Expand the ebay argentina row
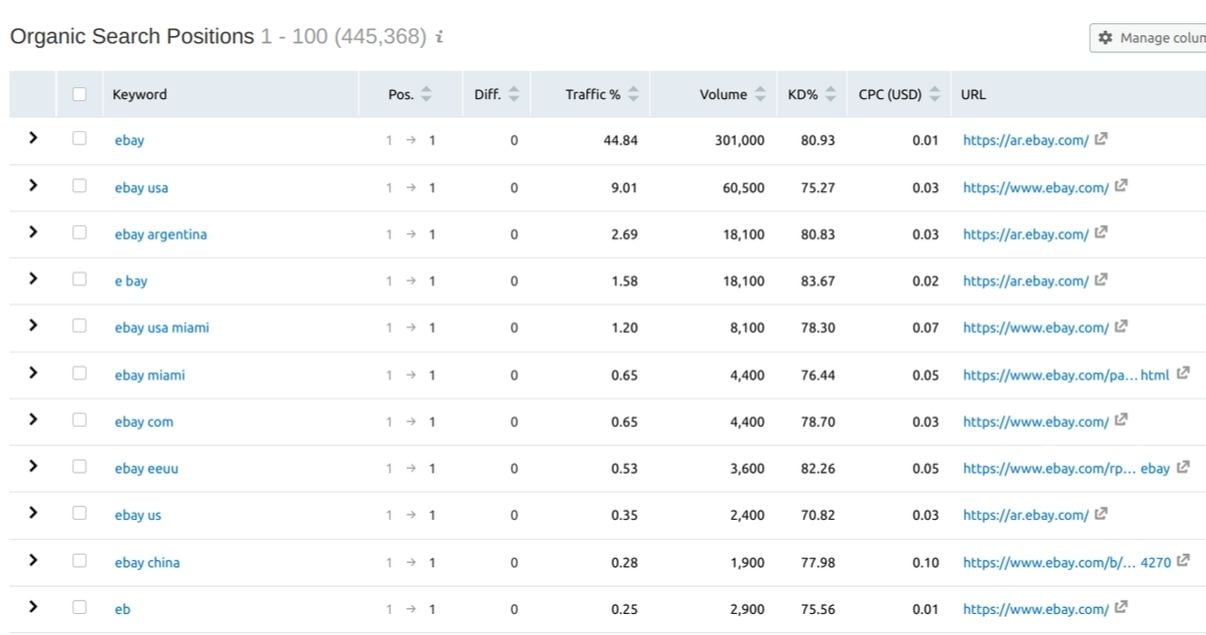This screenshot has width=1206, height=635. pos(33,232)
